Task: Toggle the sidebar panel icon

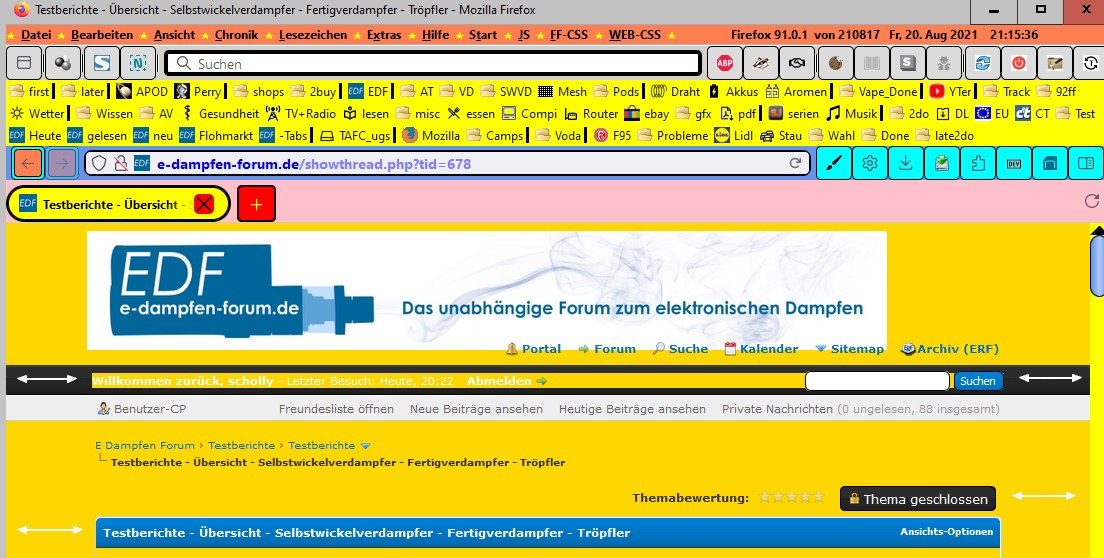Action: pos(1083,163)
